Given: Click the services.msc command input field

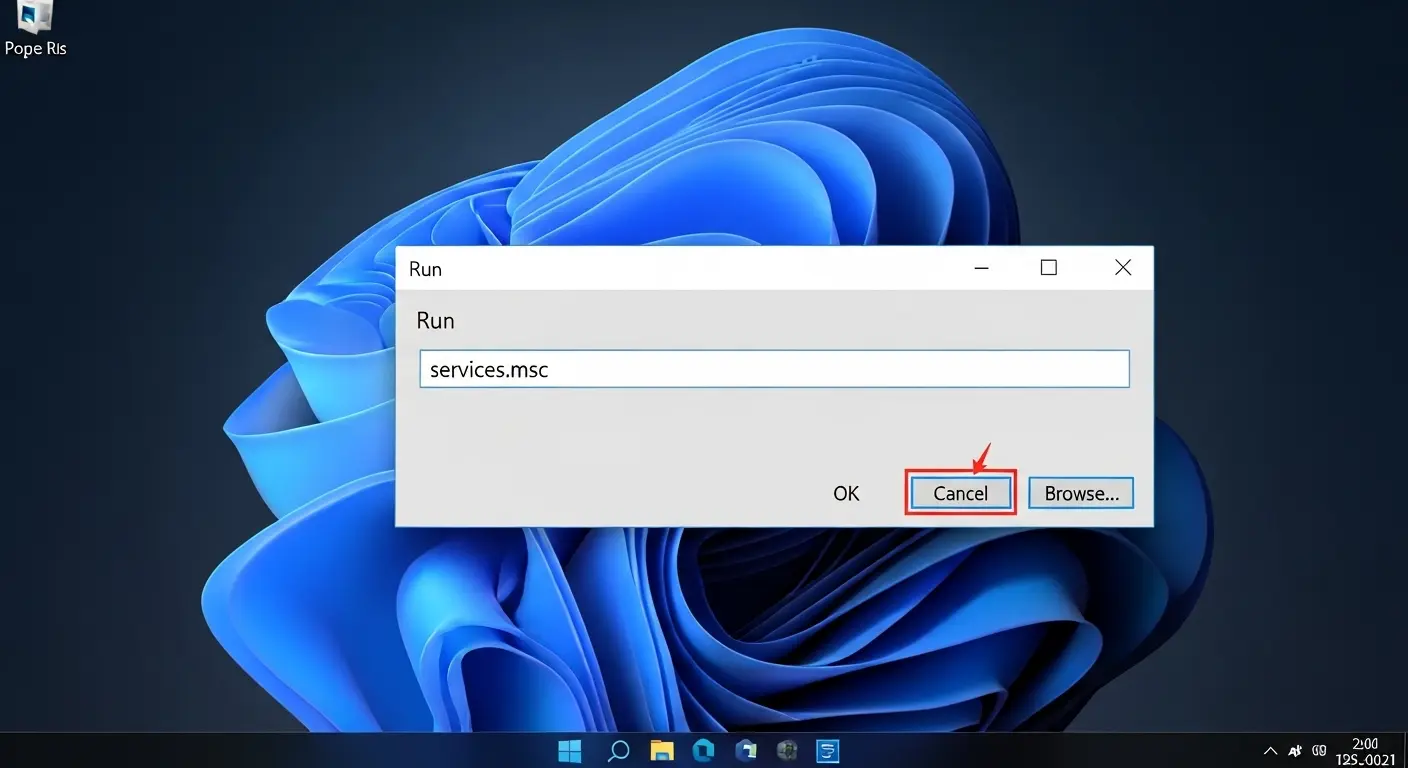Looking at the screenshot, I should 774,369.
